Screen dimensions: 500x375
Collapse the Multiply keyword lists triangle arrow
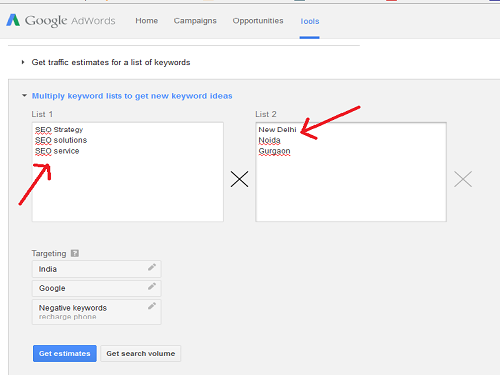(24, 96)
